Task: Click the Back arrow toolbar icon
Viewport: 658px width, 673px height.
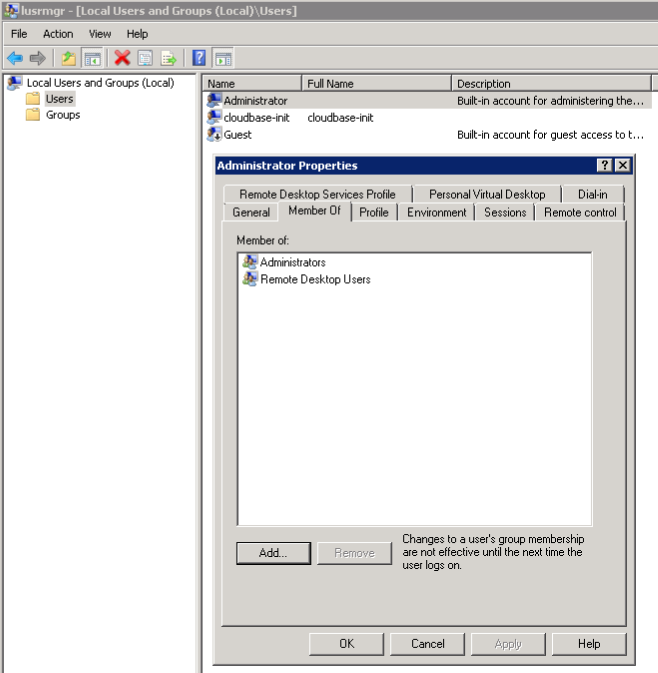Action: (14, 58)
